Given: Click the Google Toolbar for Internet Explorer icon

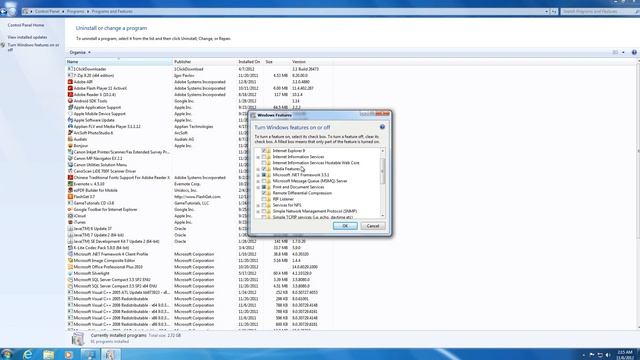Looking at the screenshot, I should [x=70, y=209].
